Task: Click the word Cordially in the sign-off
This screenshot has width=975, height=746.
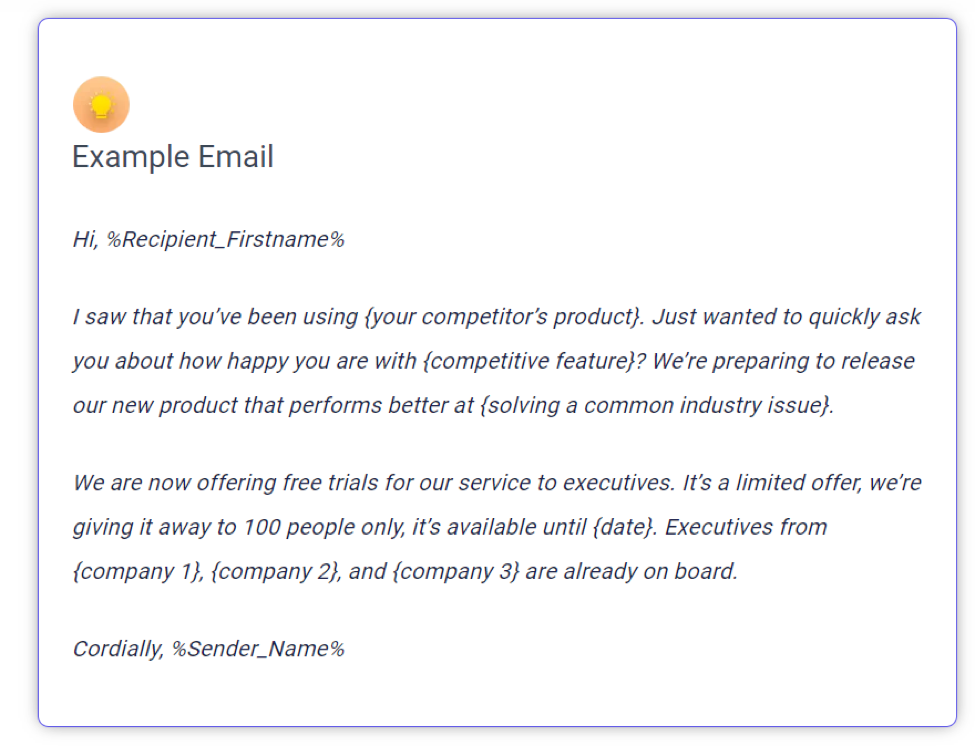Action: 116,649
